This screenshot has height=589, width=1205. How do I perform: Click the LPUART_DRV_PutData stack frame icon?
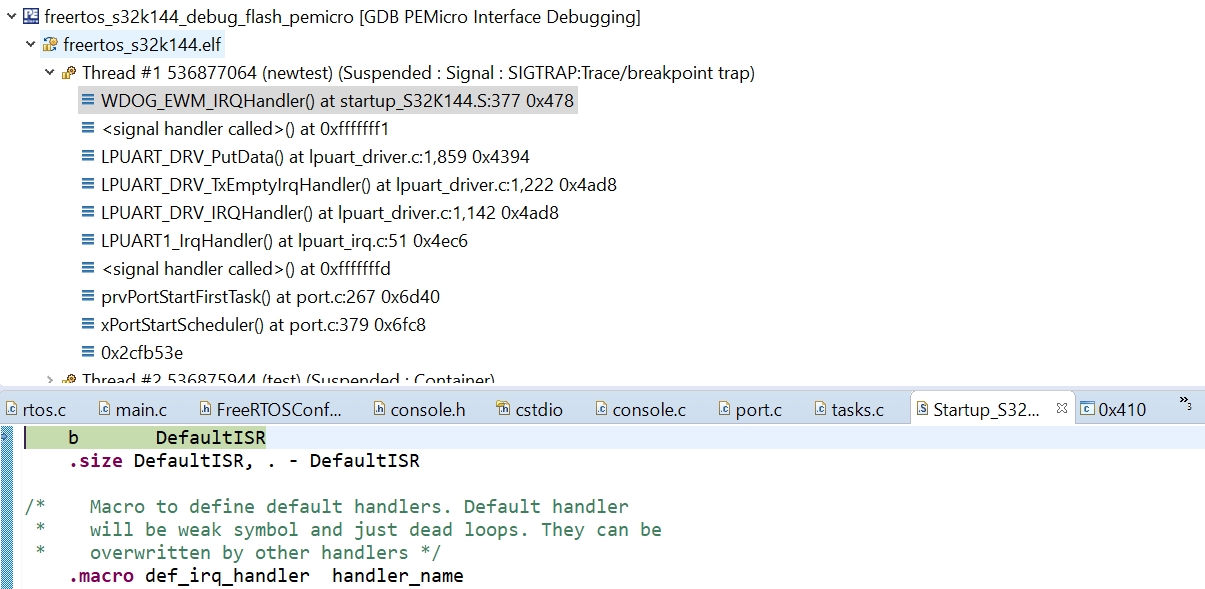point(88,157)
